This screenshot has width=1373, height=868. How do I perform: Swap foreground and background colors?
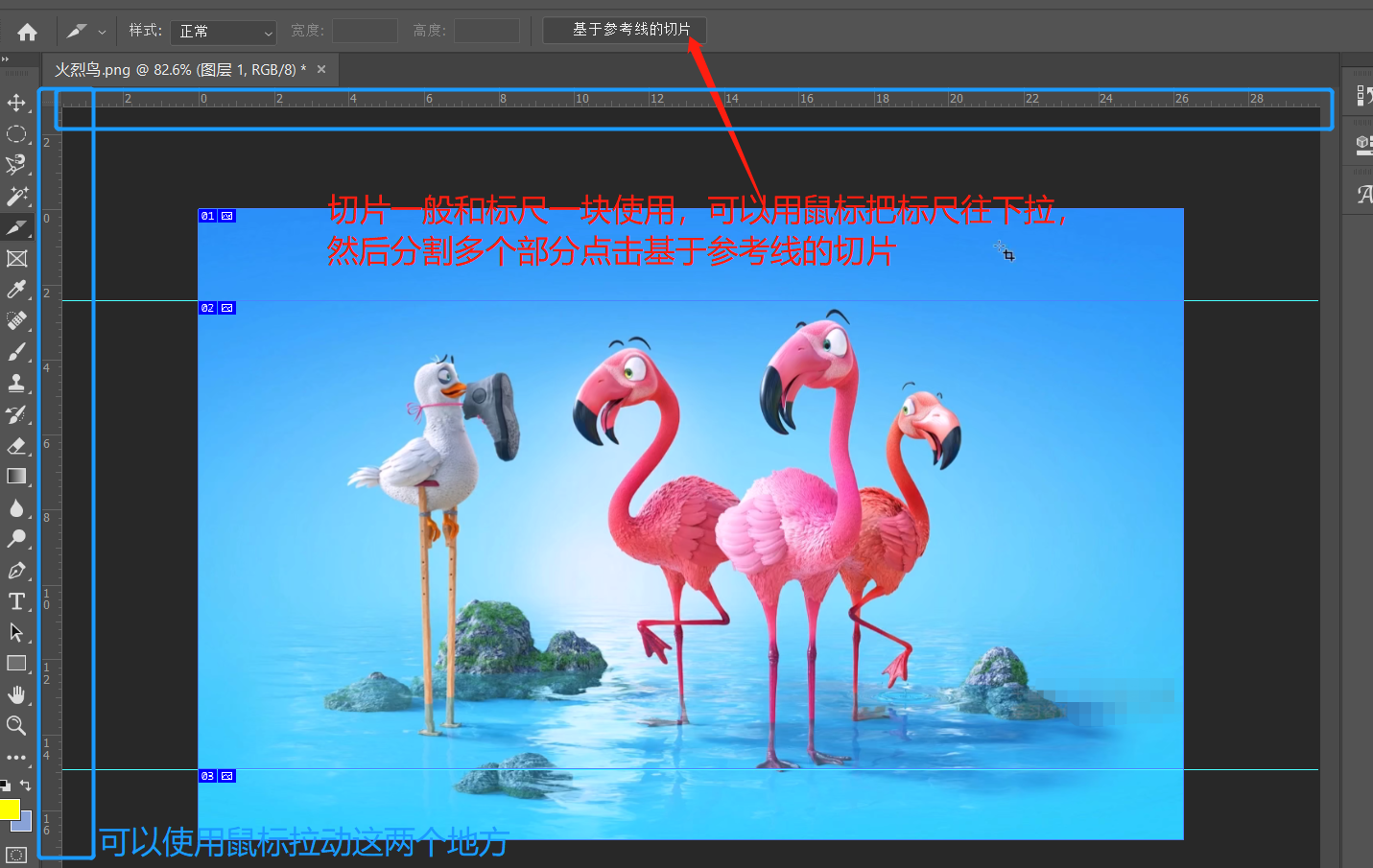click(26, 785)
